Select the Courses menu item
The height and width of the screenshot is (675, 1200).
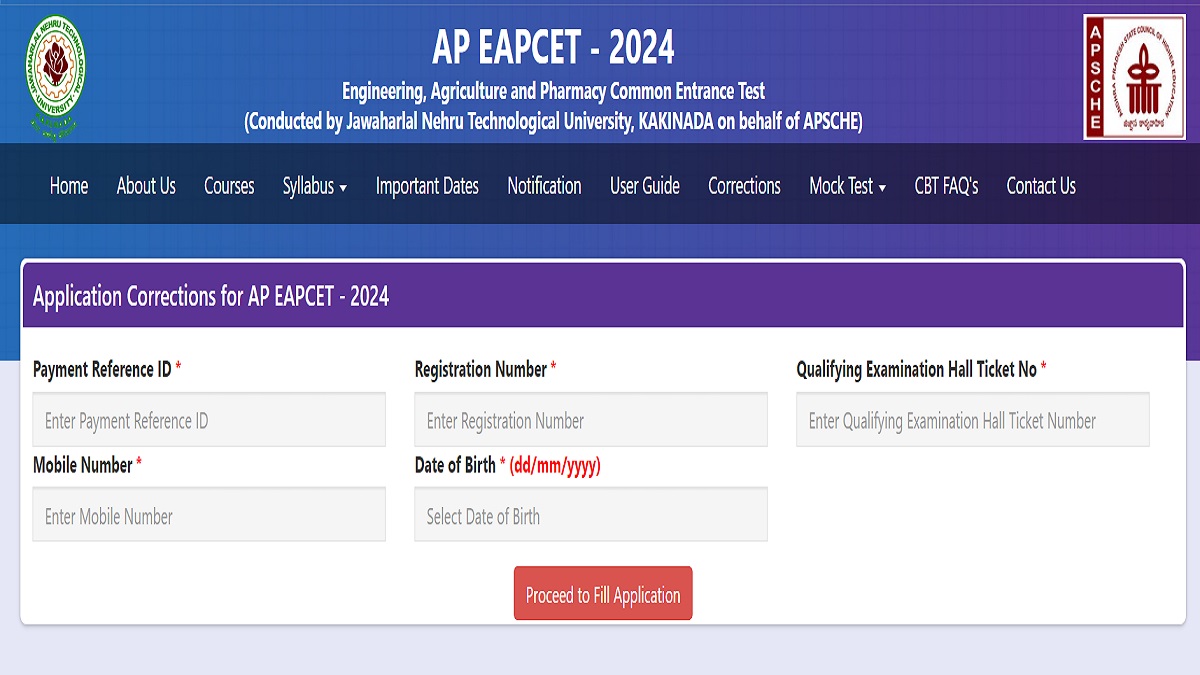coord(229,186)
